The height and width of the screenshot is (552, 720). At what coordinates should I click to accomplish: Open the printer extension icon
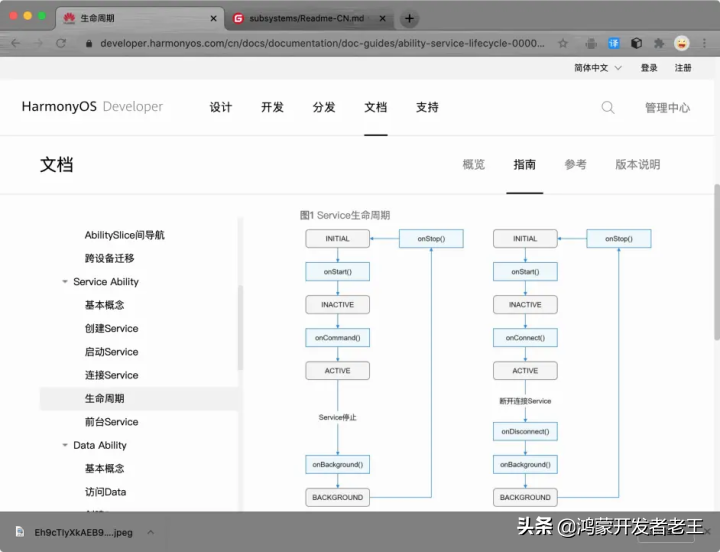pyautogui.click(x=591, y=44)
